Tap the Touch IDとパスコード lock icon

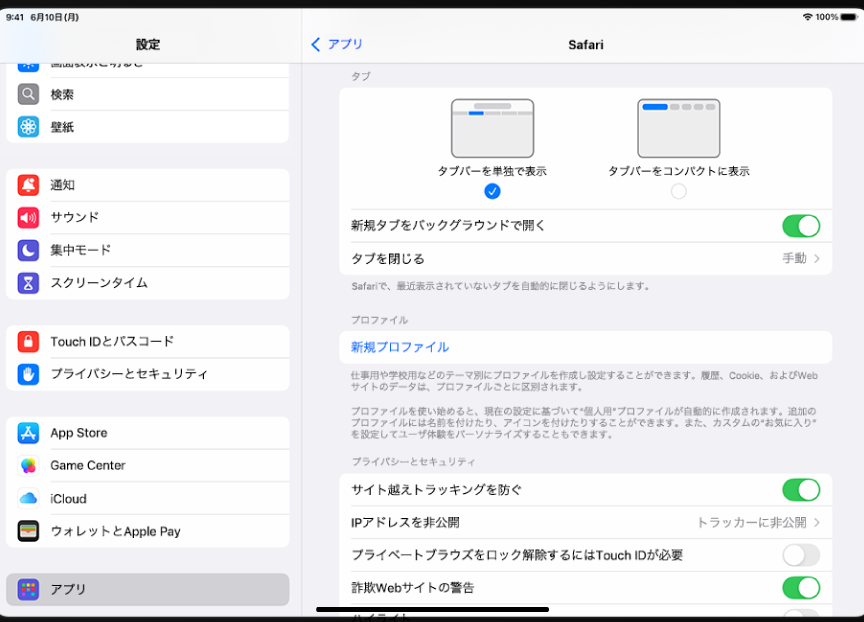coord(28,342)
